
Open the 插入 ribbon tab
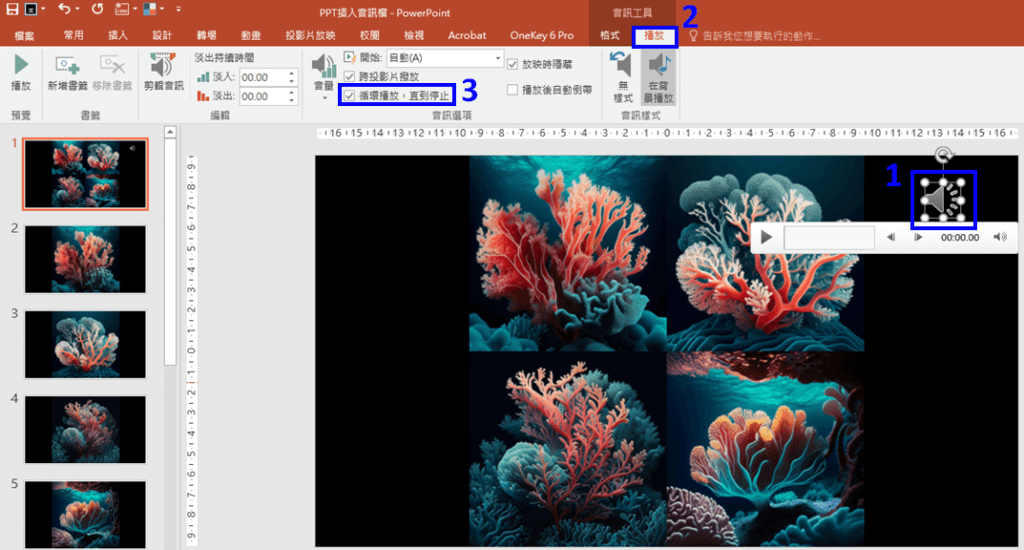pos(118,35)
